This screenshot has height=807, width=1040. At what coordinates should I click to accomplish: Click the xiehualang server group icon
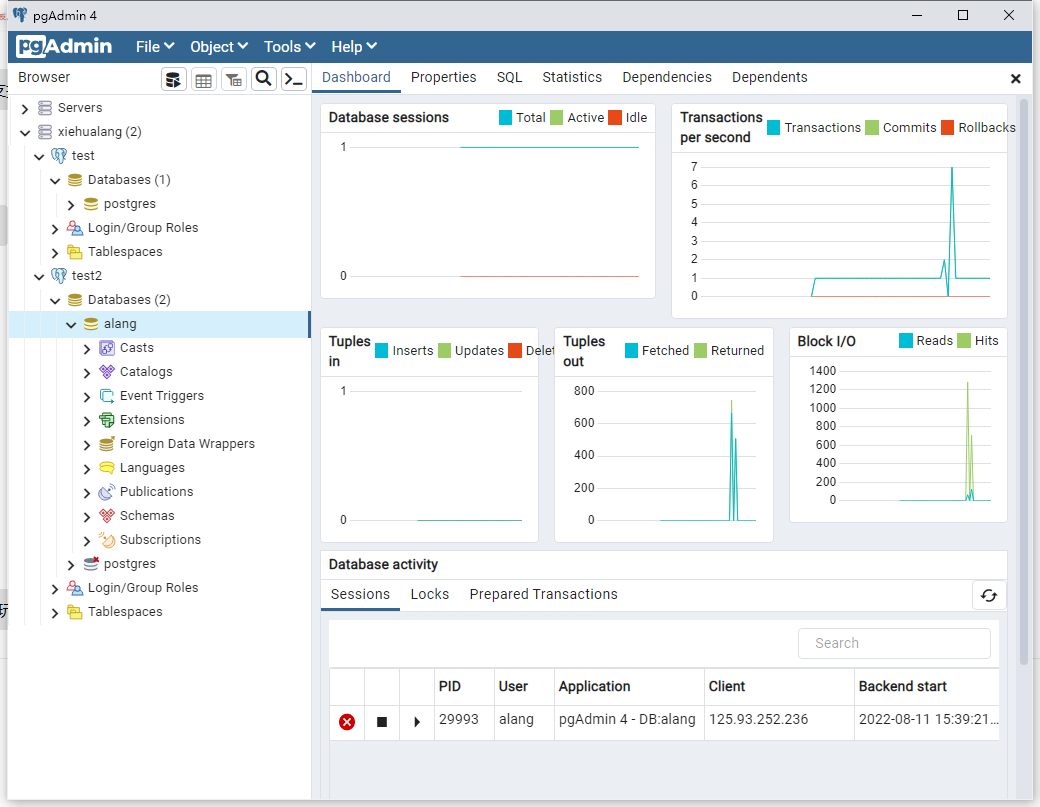(x=44, y=132)
